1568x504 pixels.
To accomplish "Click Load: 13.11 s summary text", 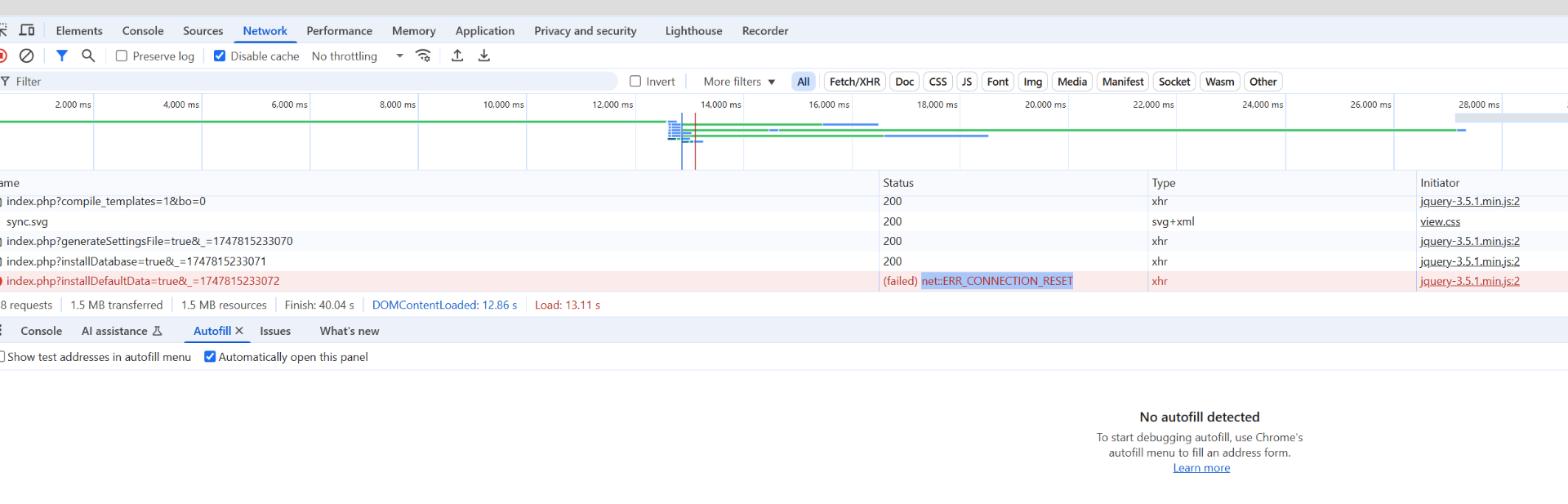I will (568, 305).
